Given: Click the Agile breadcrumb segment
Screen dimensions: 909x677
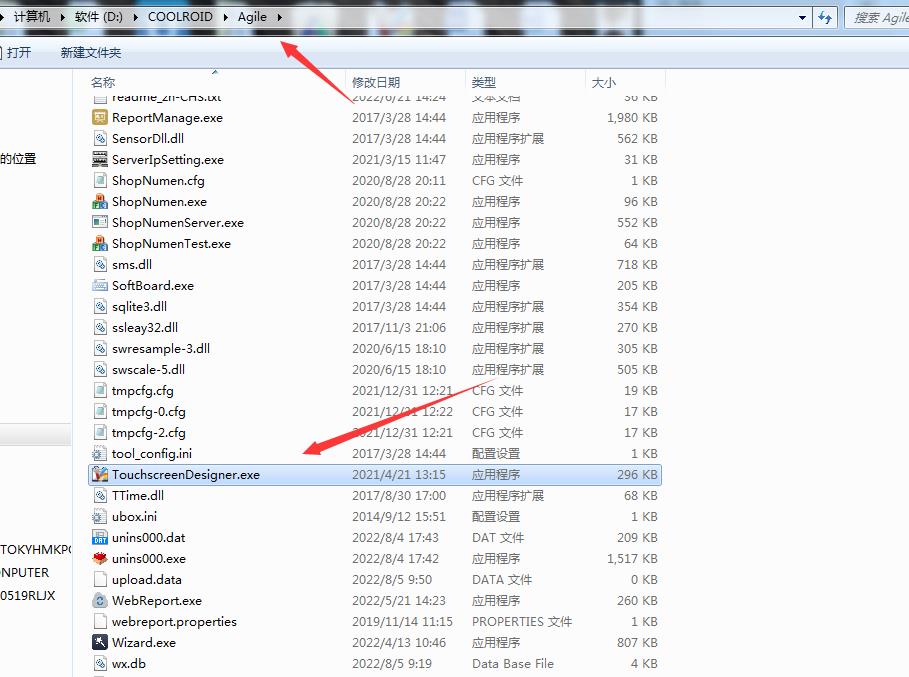Looking at the screenshot, I should tap(252, 17).
